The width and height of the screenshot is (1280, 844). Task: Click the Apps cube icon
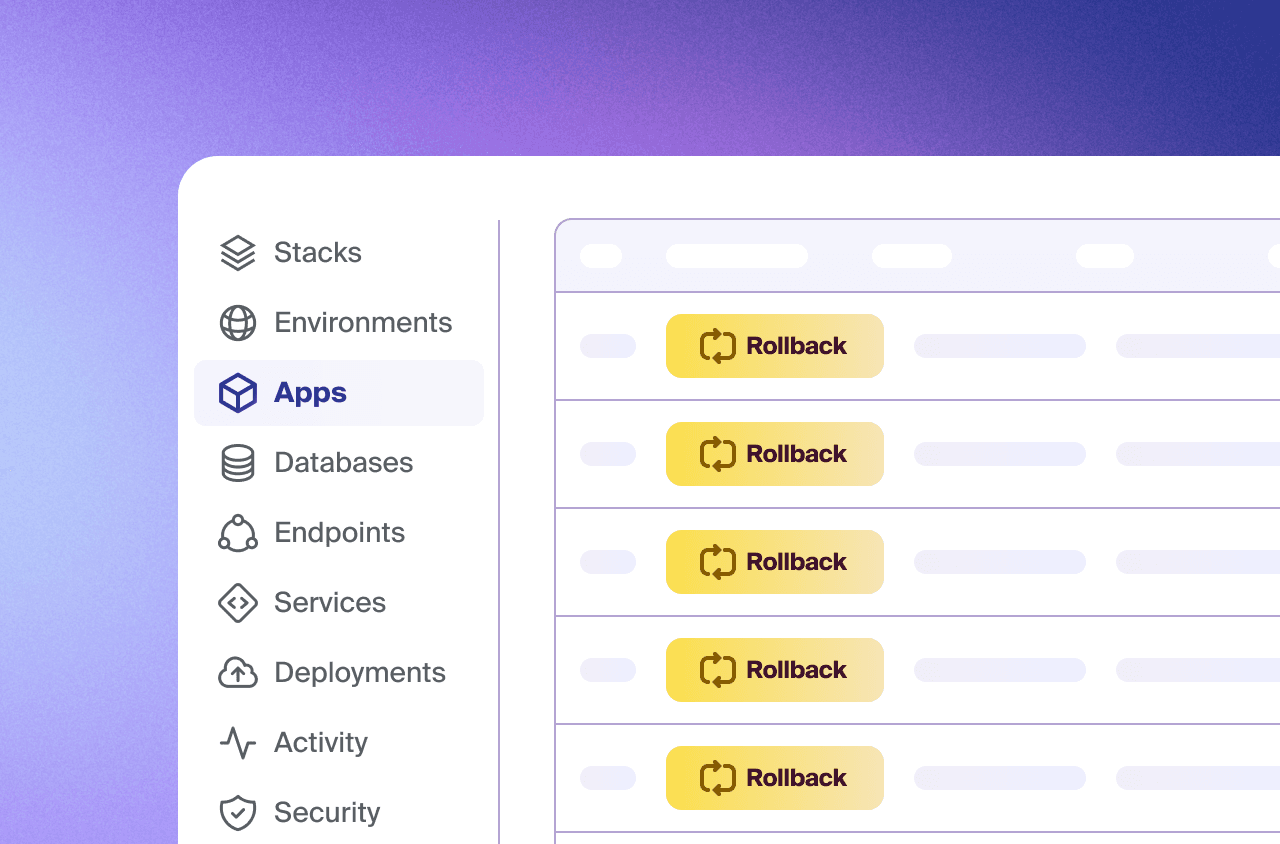[237, 393]
